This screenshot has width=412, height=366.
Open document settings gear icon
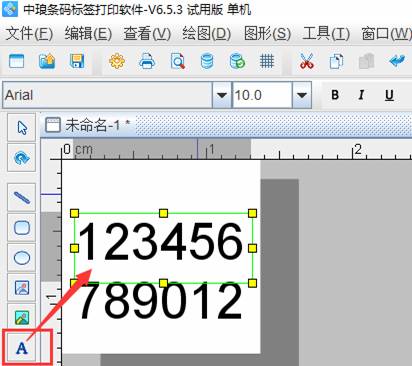(117, 61)
